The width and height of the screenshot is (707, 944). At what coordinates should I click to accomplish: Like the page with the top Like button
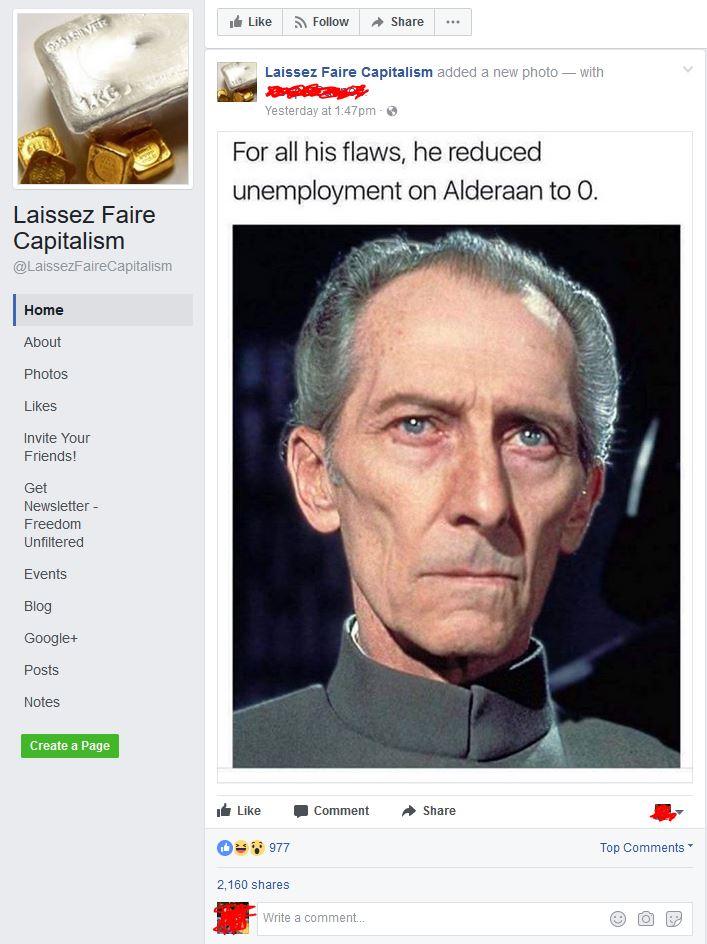250,22
